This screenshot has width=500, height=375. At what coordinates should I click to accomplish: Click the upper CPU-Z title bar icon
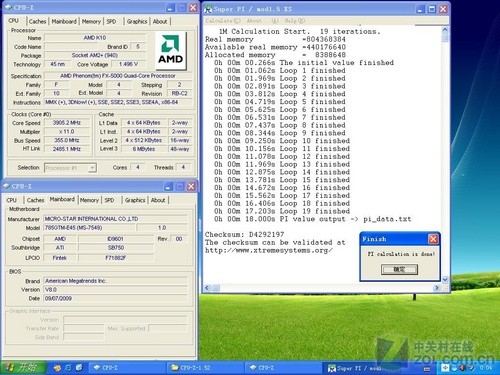[8, 7]
